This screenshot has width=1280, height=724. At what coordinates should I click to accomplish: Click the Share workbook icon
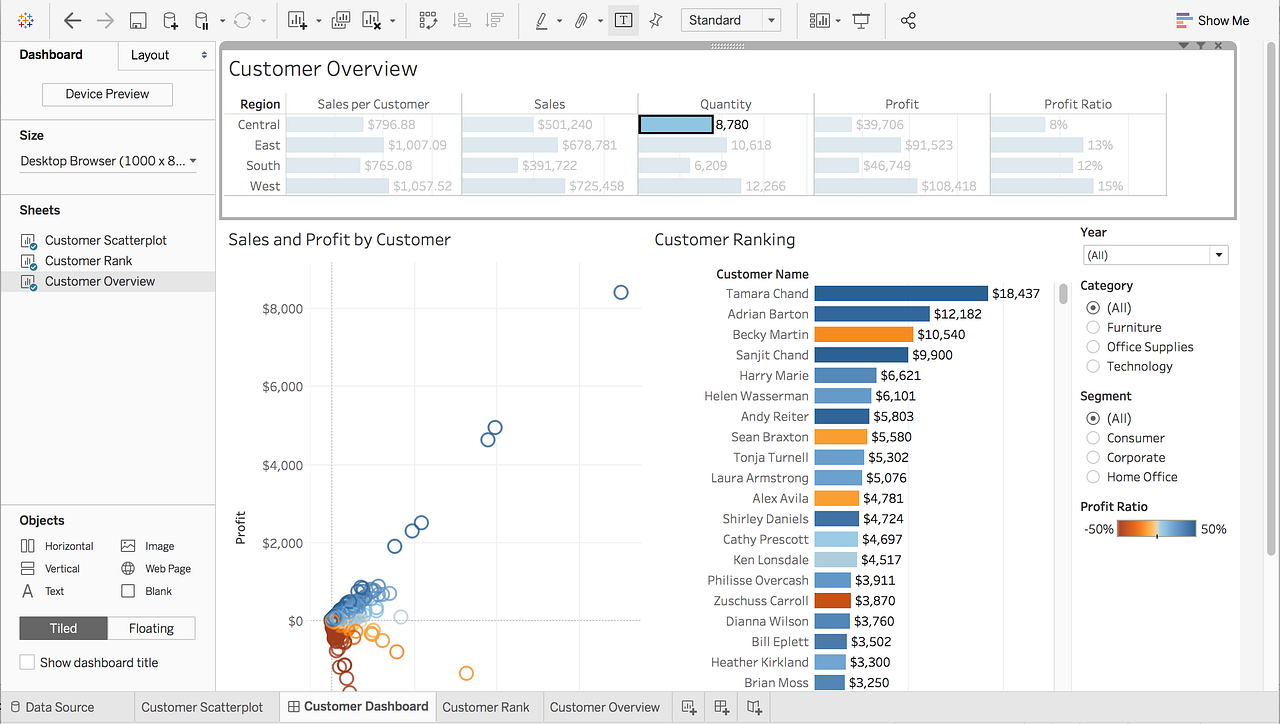908,20
